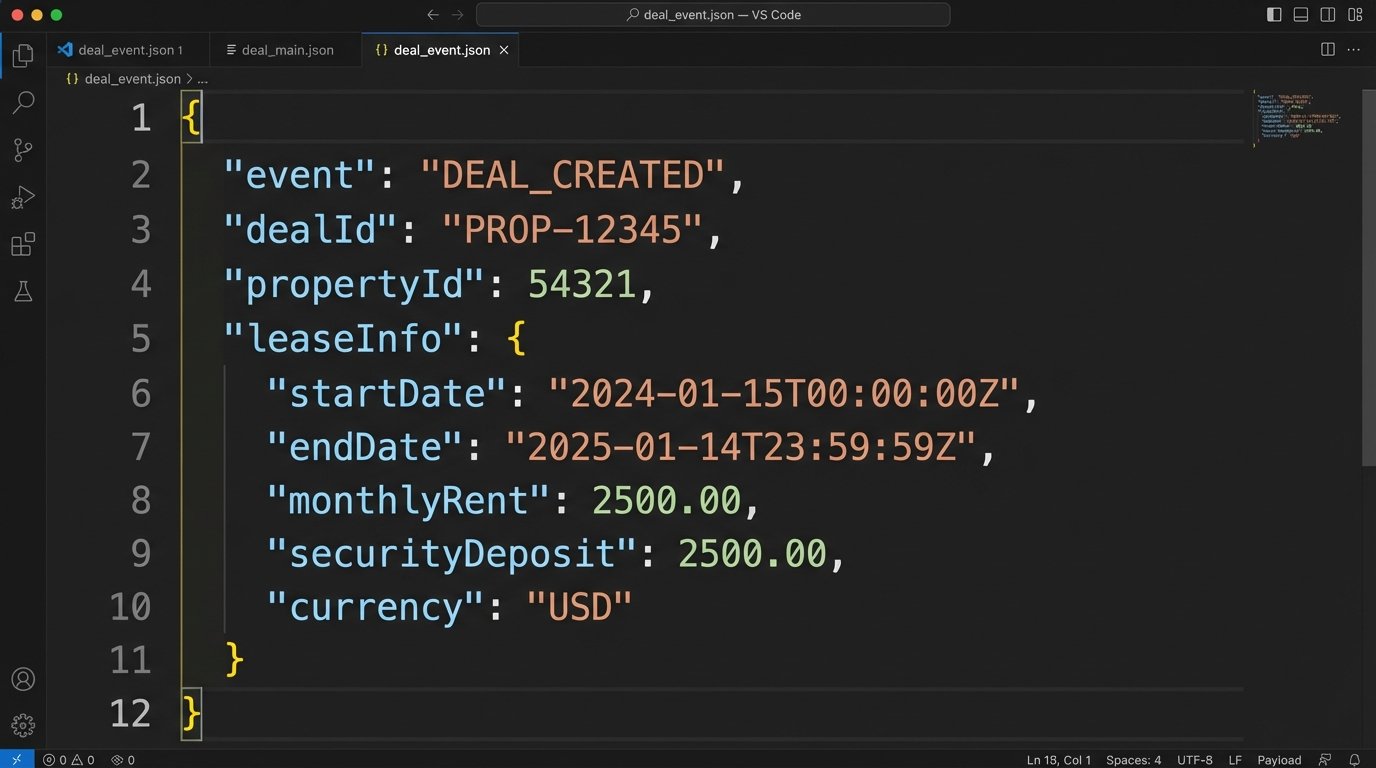The height and width of the screenshot is (768, 1376).
Task: Click the Manage gear icon
Action: pyautogui.click(x=22, y=724)
